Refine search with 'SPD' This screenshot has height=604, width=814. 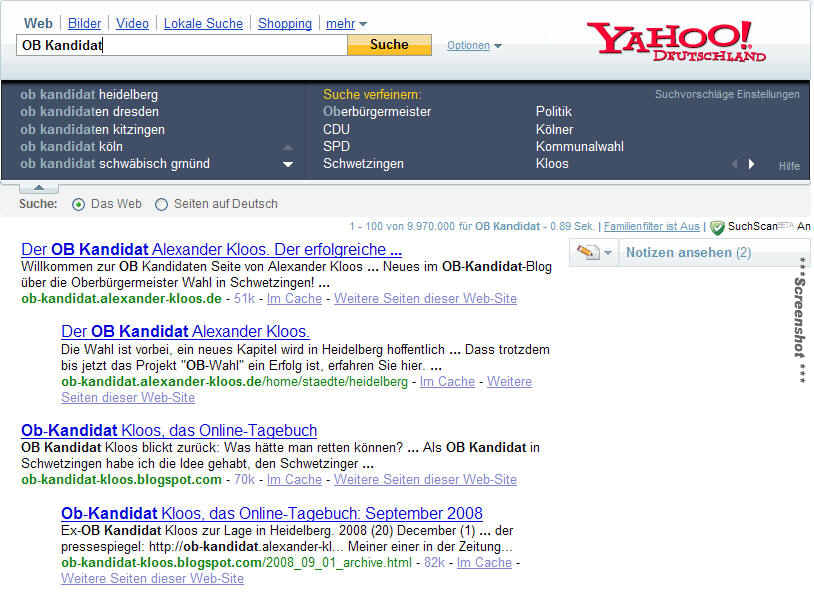336,146
